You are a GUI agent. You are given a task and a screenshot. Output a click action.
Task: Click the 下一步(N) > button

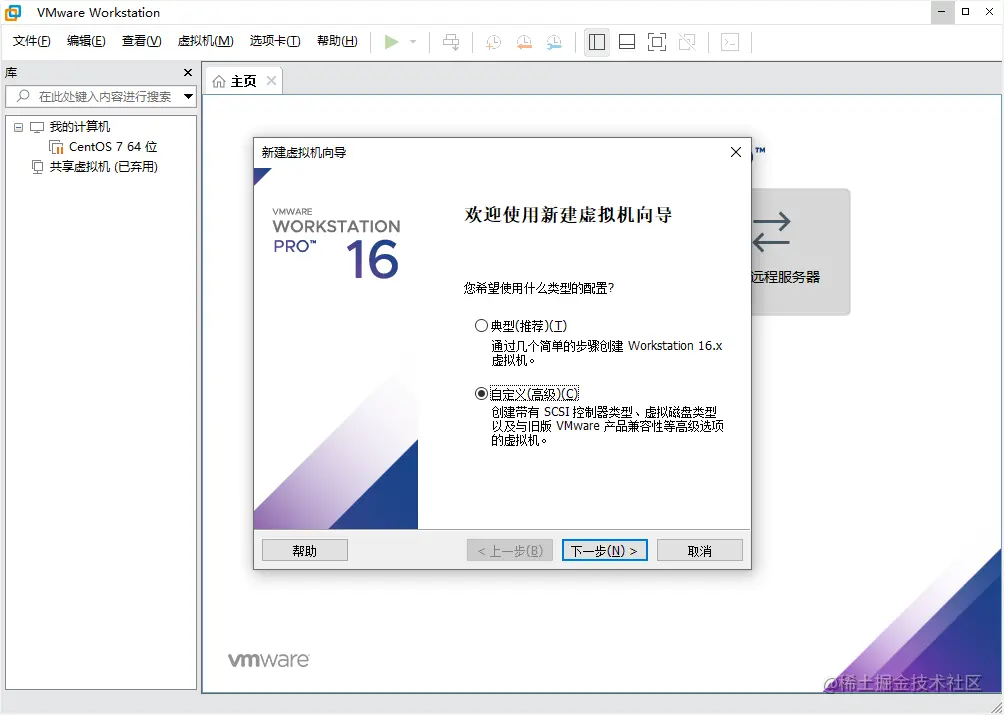604,550
